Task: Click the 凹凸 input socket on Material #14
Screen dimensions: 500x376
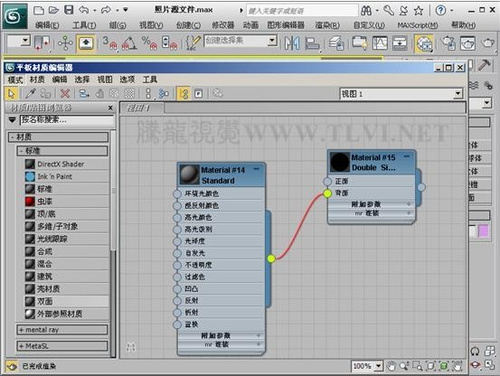Action: (177, 289)
